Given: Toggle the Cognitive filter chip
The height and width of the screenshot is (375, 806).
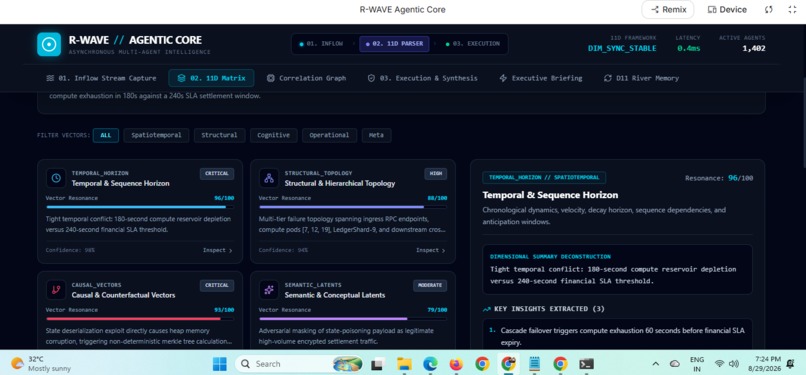Looking at the screenshot, I should (273, 136).
